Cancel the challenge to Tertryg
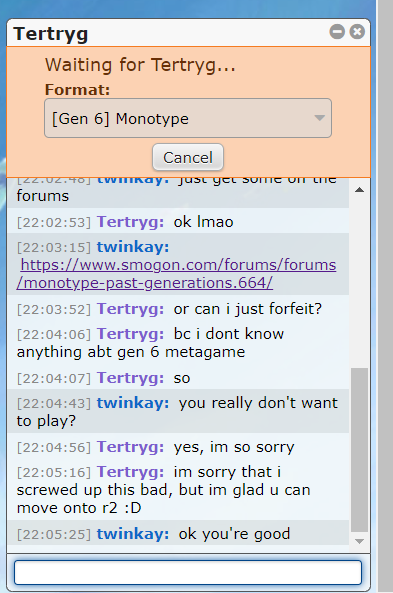This screenshot has height=593, width=393. coord(188,157)
